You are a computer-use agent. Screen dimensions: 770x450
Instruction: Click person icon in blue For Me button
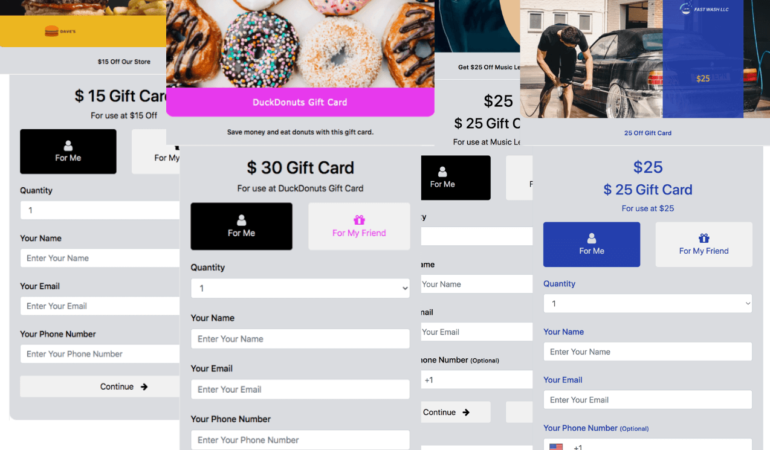coord(591,238)
